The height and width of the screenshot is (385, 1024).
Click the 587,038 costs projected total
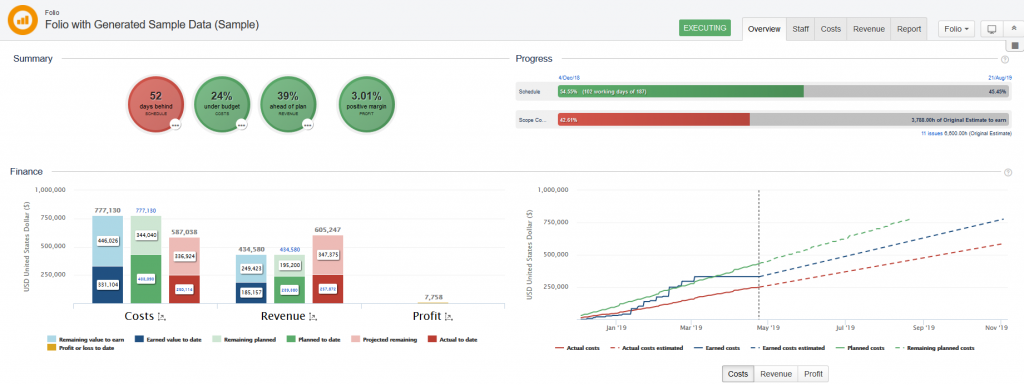coord(184,232)
